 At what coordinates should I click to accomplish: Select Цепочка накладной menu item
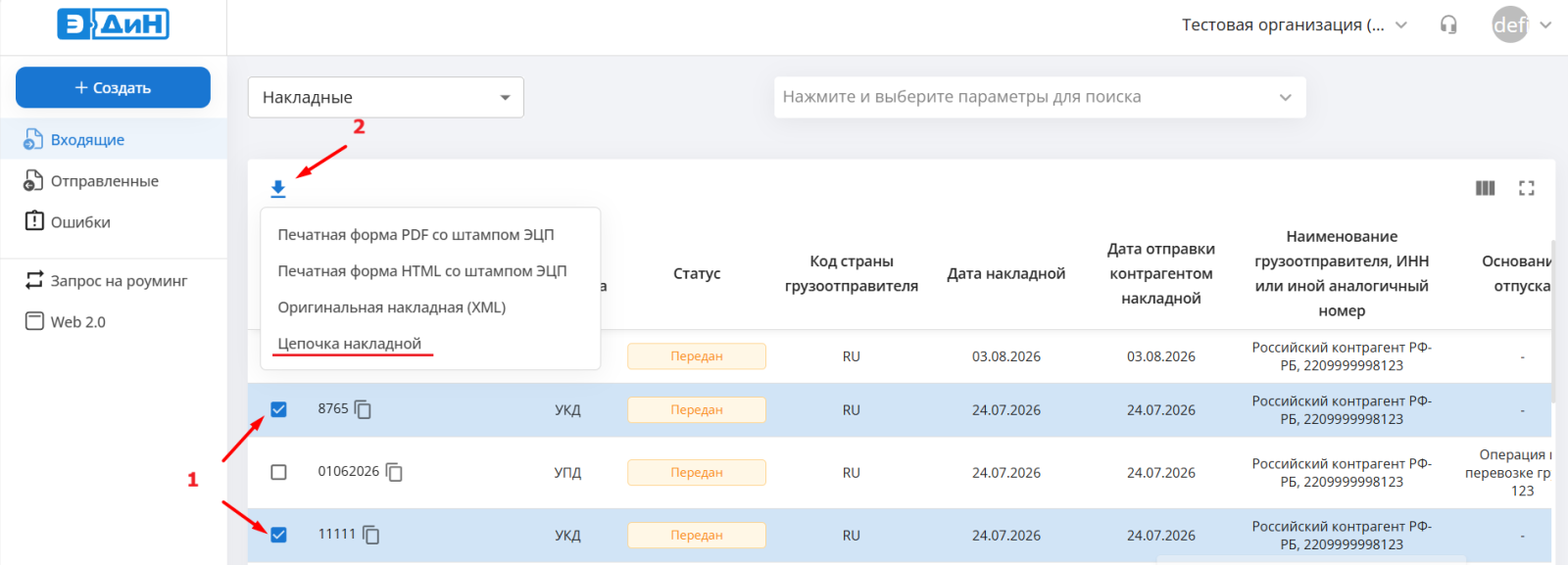(349, 344)
